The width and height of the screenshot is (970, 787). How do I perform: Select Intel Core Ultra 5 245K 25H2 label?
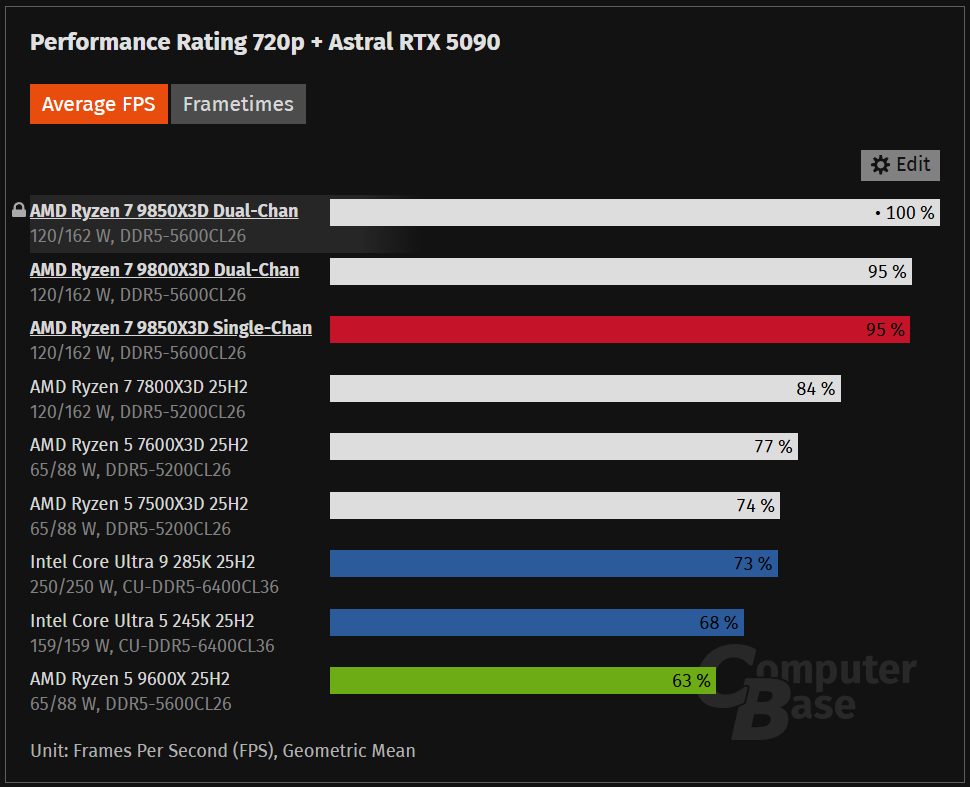[142, 621]
